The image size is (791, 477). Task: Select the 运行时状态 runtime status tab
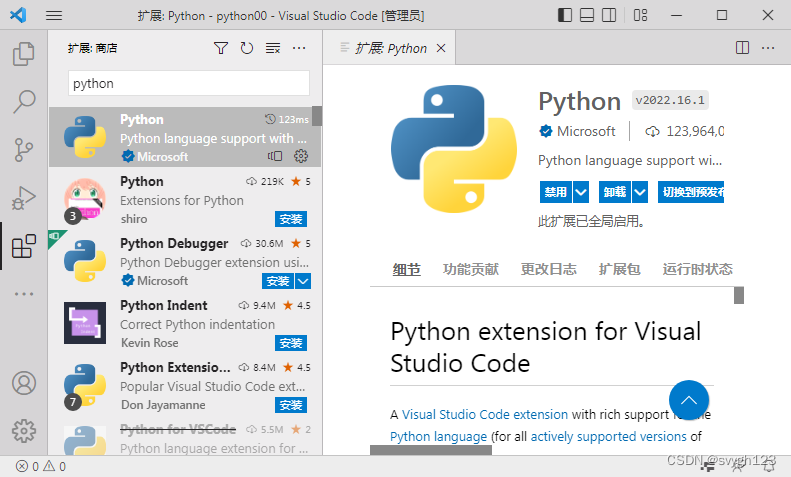pos(698,269)
